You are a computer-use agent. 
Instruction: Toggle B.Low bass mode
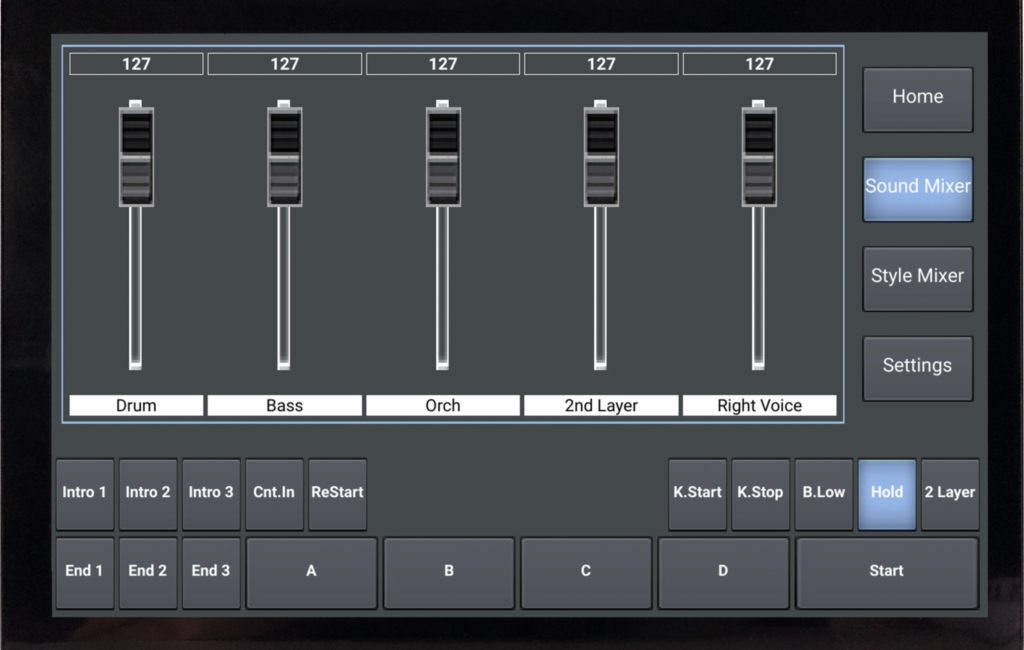click(823, 493)
